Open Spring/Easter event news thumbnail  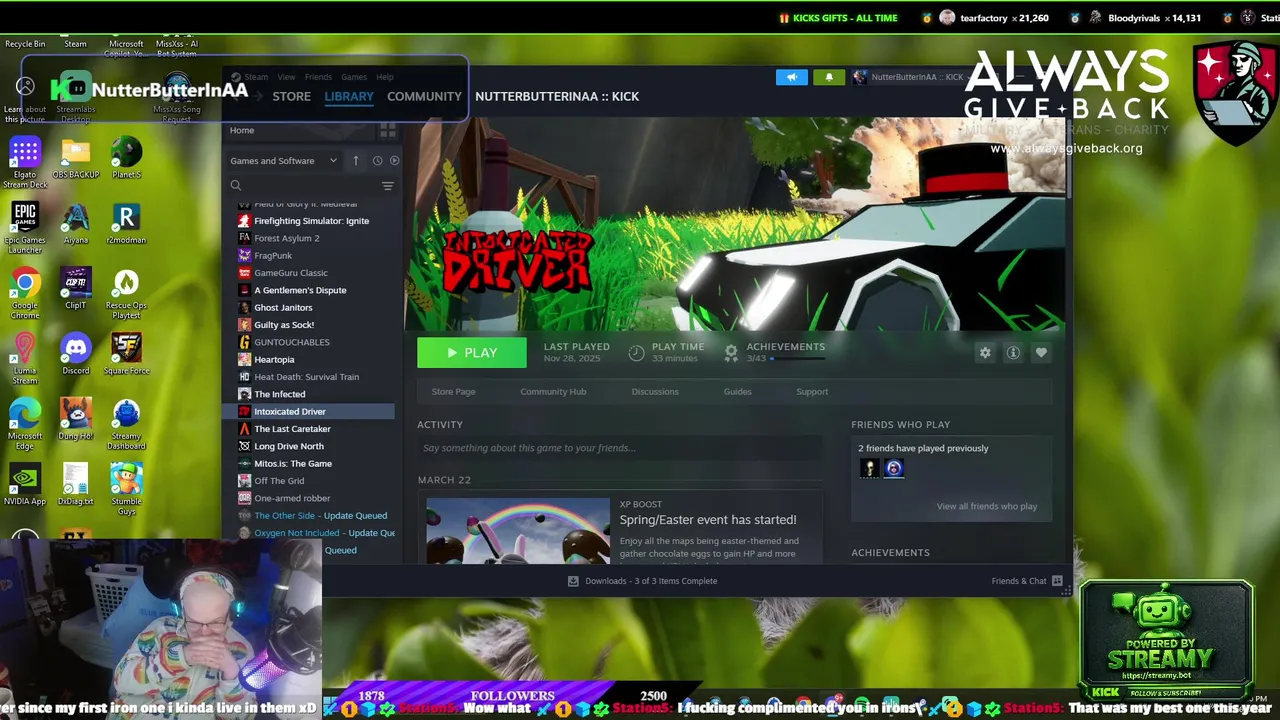point(518,531)
